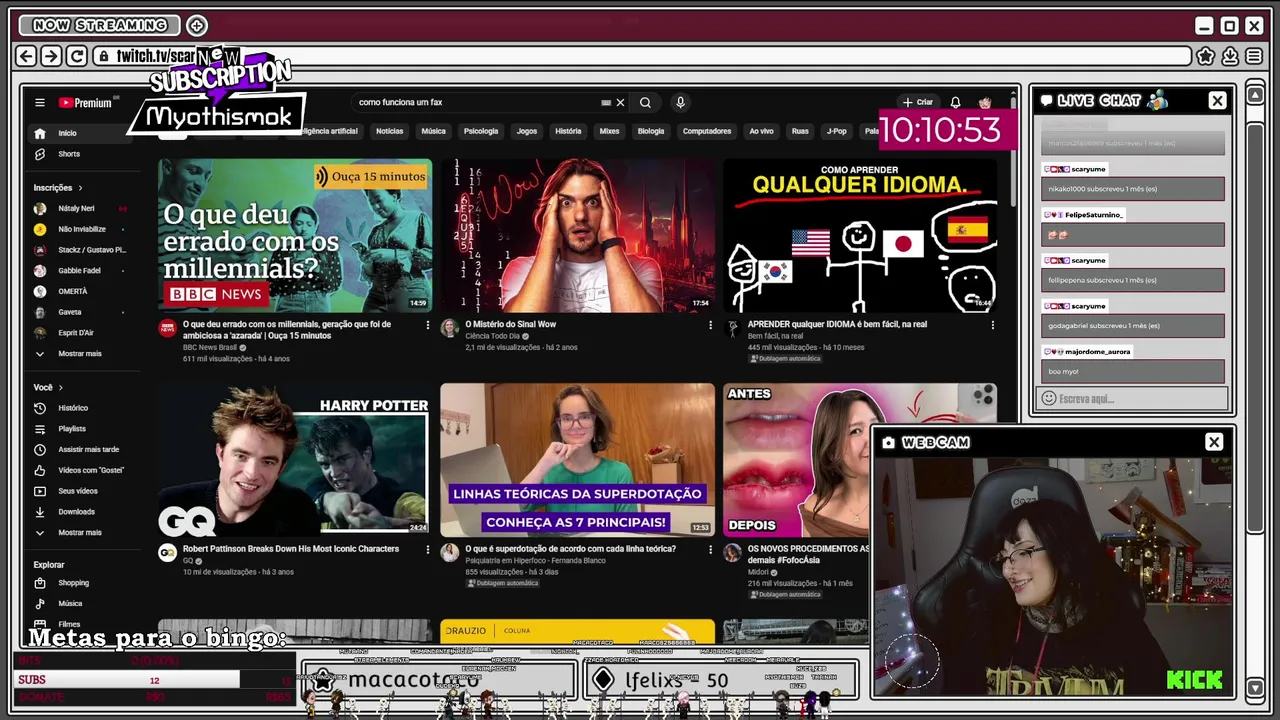Open options for APRENDER qualquer IDIOMA video
Screen dimensions: 1280x720
coord(992,325)
